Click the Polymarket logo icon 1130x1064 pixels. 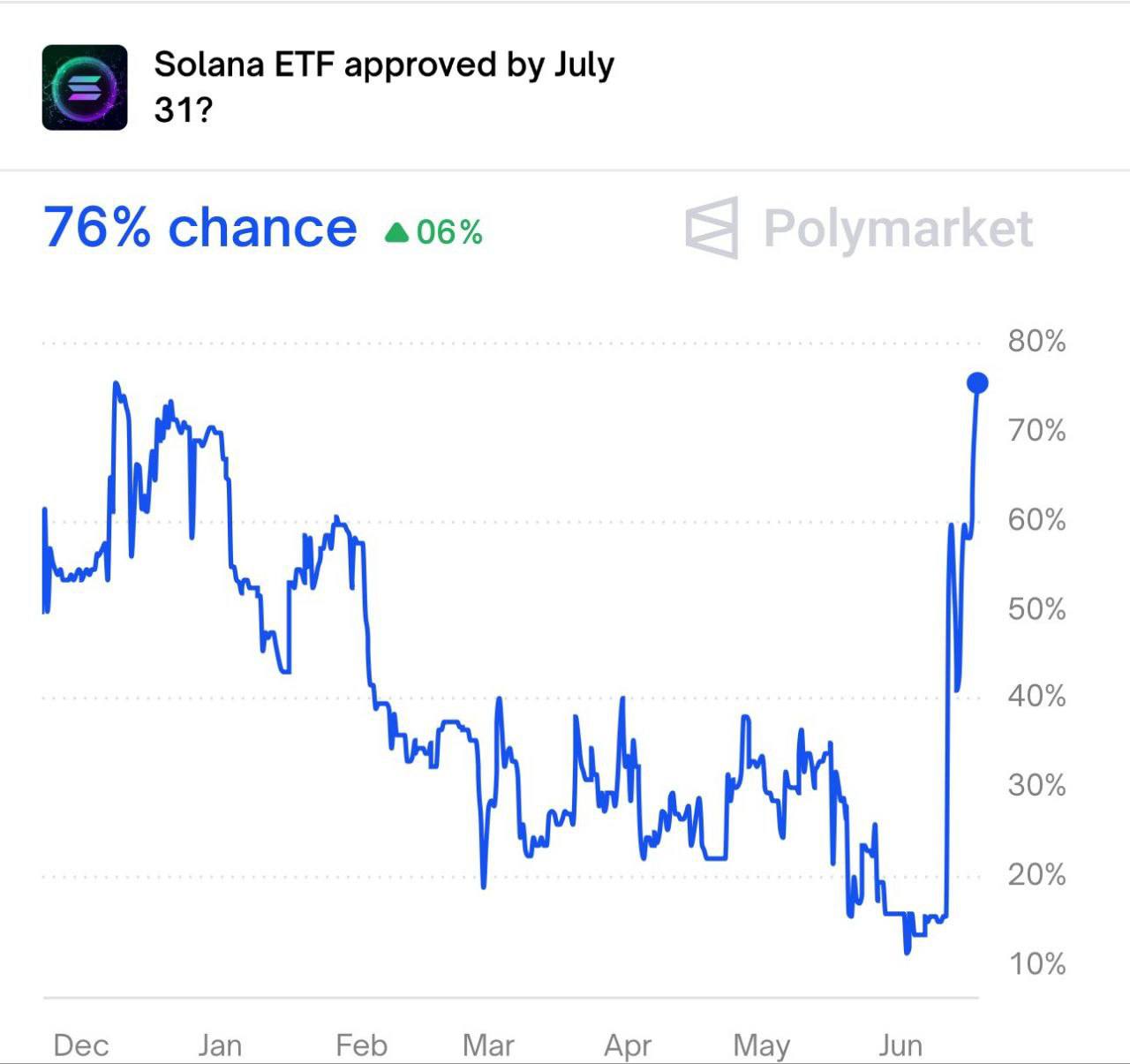pyautogui.click(x=712, y=228)
